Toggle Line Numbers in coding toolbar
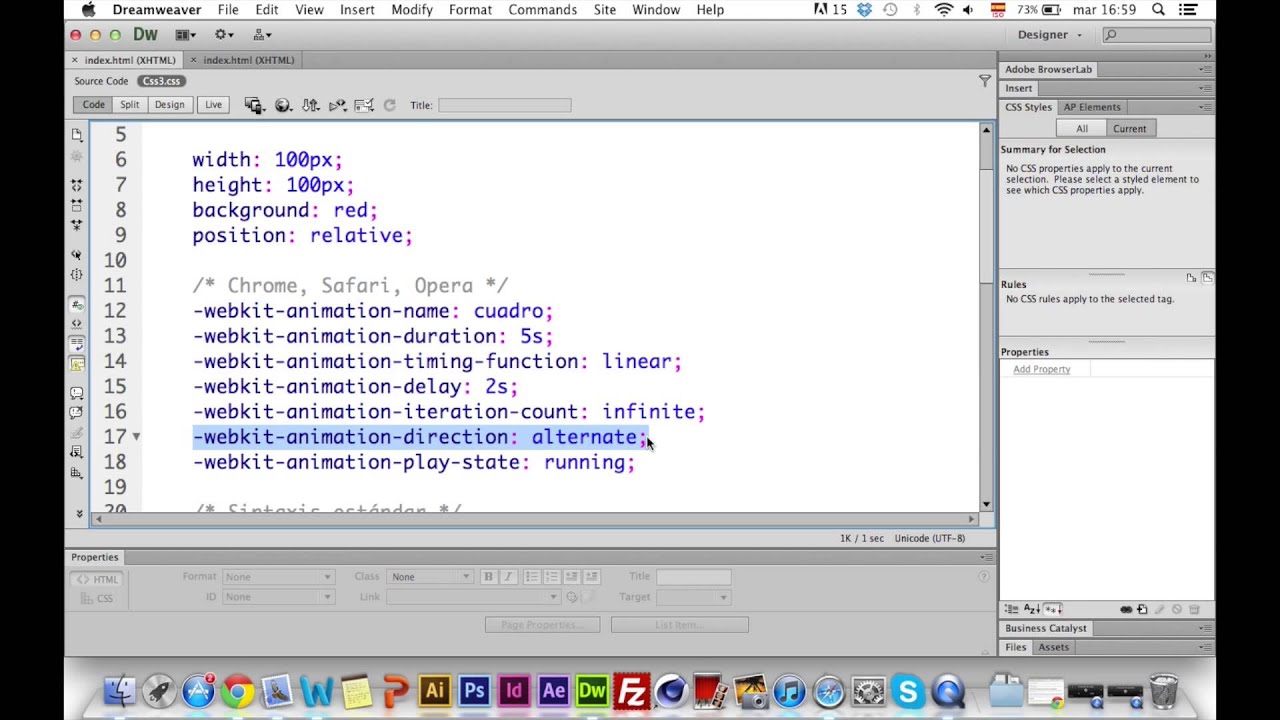 click(77, 304)
